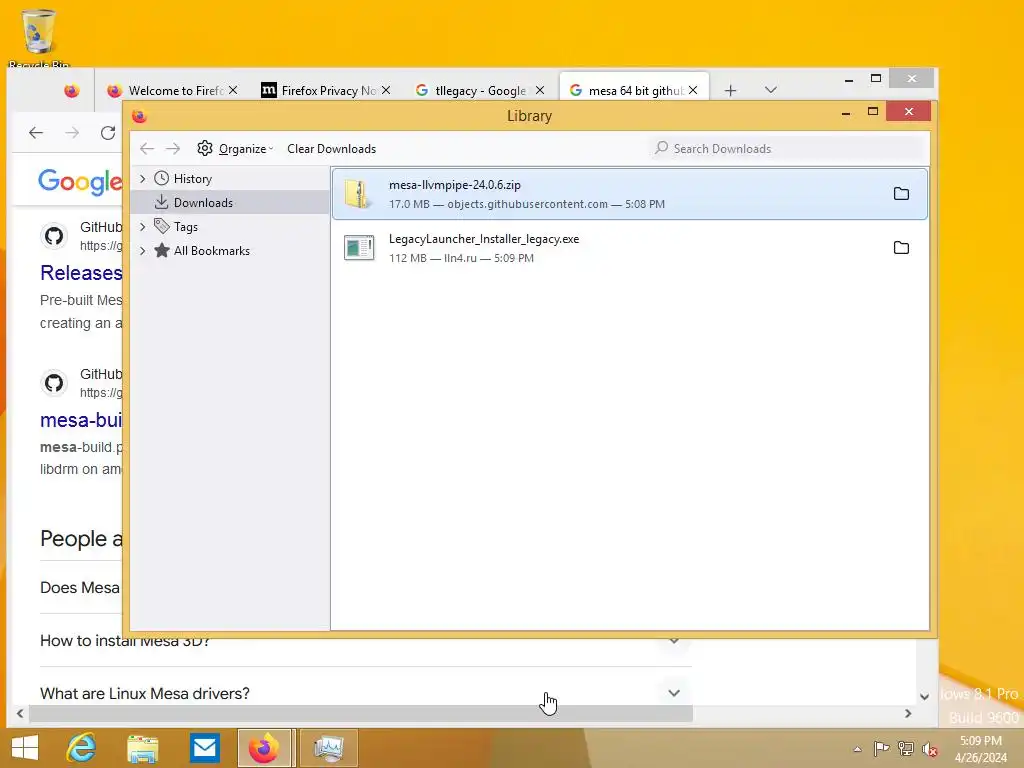Image resolution: width=1024 pixels, height=768 pixels.
Task: Open the Recycle Bin on desktop
Action: coord(39,38)
